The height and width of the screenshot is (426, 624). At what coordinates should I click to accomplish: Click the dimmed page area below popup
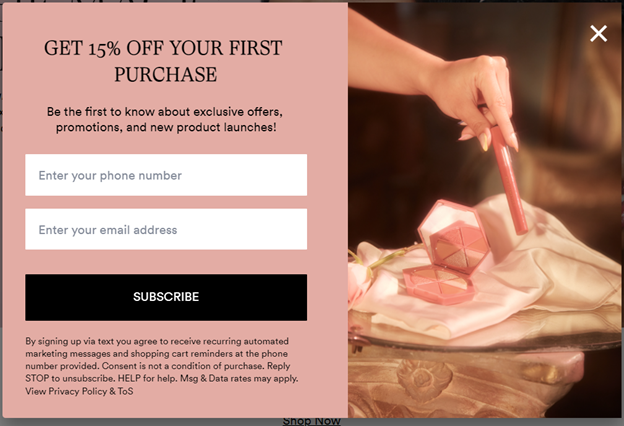[119, 422]
